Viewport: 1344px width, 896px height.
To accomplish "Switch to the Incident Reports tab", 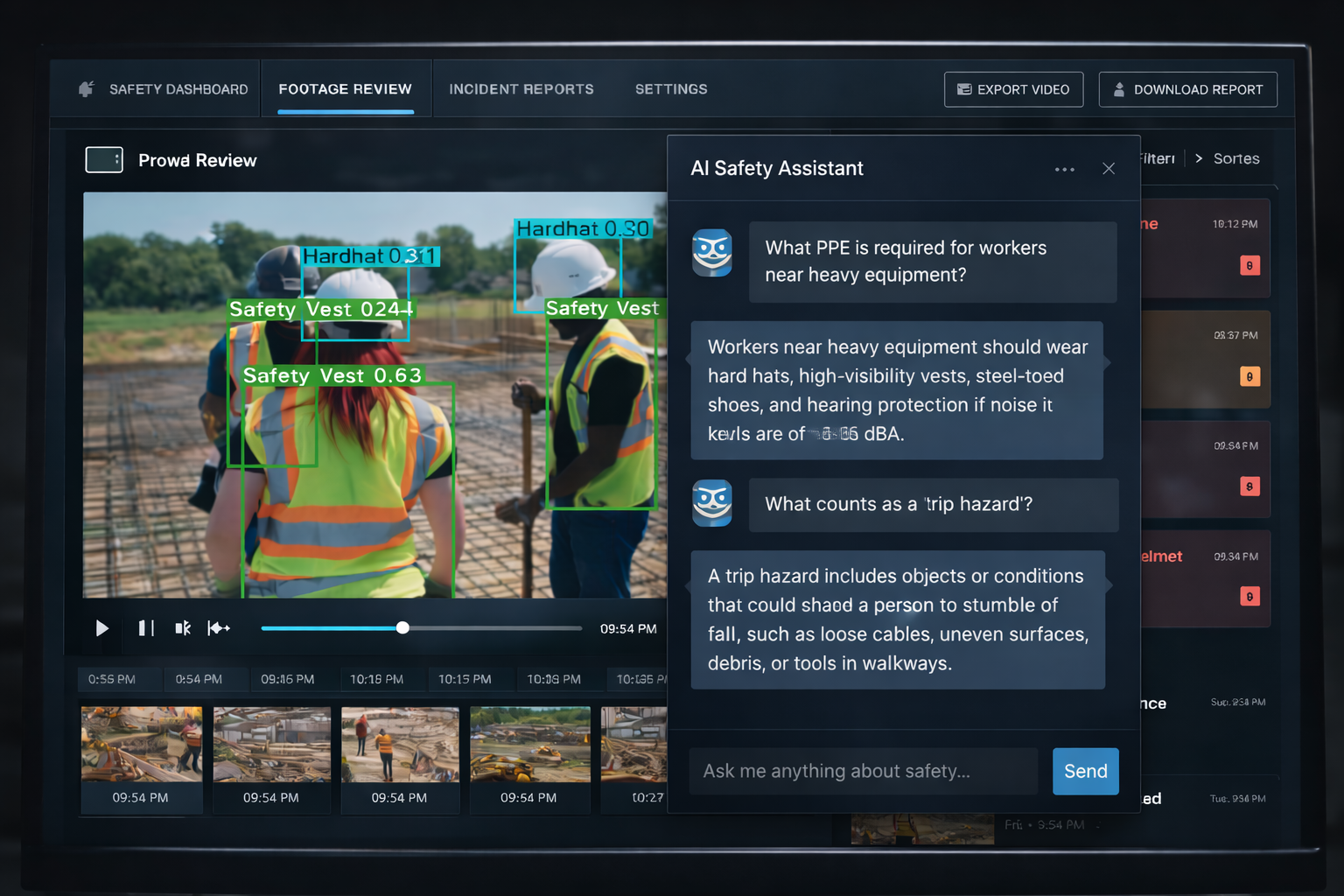I will coord(521,89).
